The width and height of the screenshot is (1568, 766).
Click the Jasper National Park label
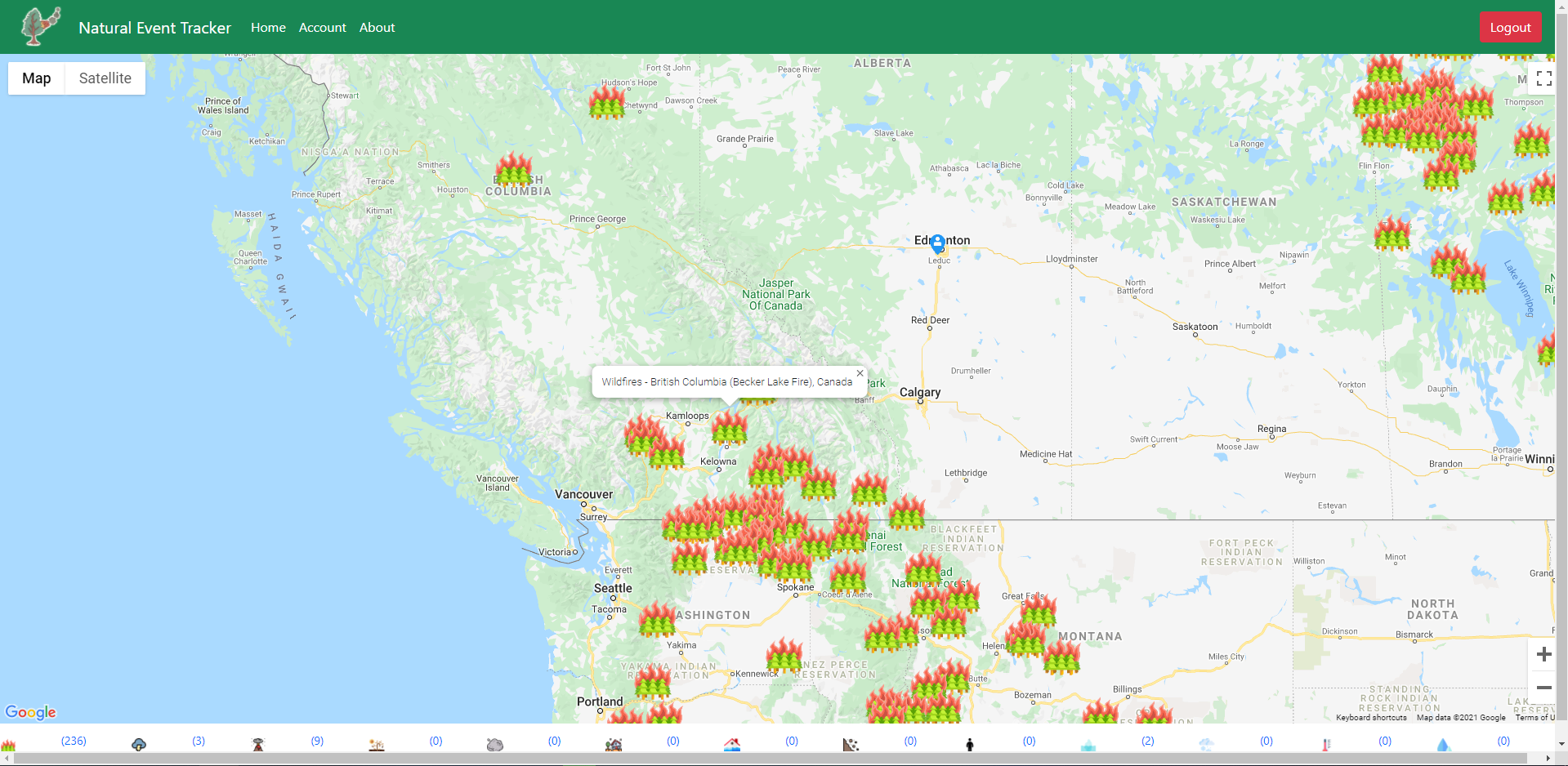point(776,295)
